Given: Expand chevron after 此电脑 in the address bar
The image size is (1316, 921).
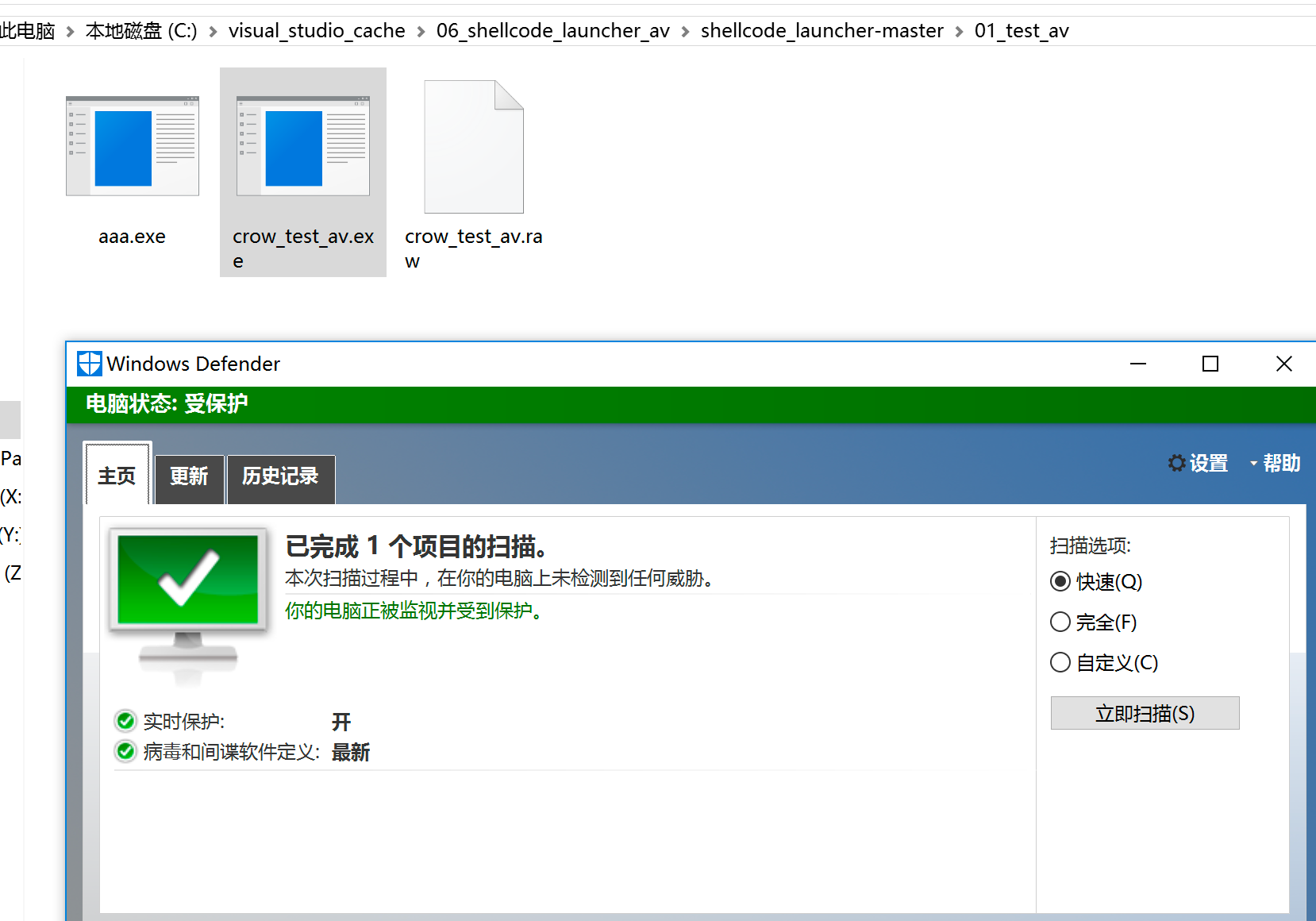Looking at the screenshot, I should click(70, 32).
